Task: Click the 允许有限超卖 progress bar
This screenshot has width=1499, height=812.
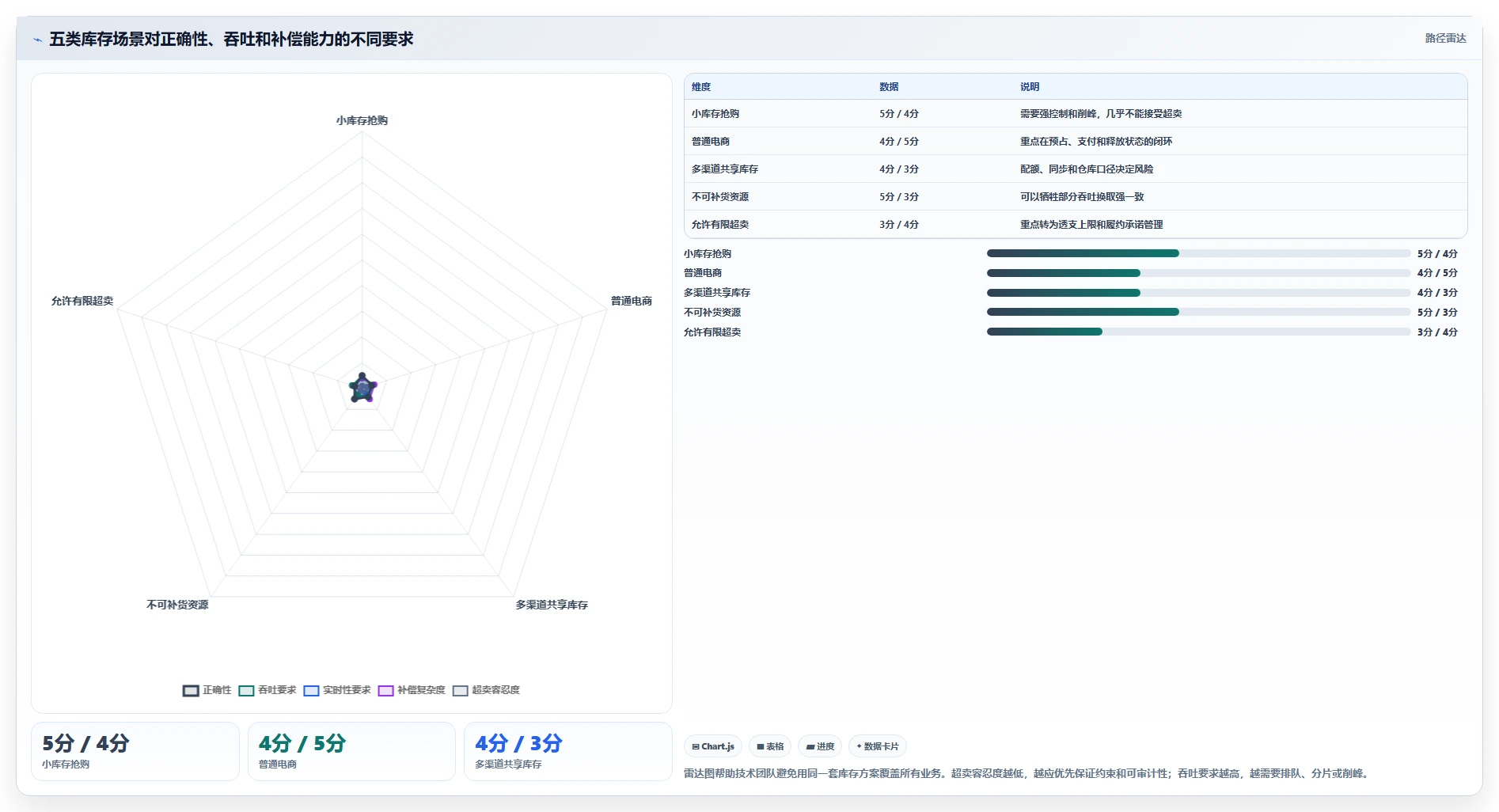Action: click(x=1198, y=332)
